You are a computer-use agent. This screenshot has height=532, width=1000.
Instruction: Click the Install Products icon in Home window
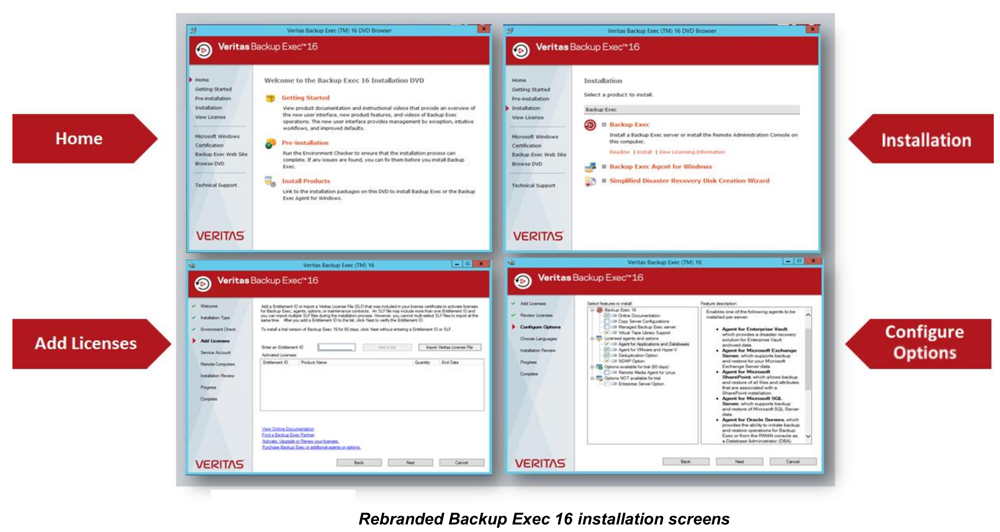270,182
